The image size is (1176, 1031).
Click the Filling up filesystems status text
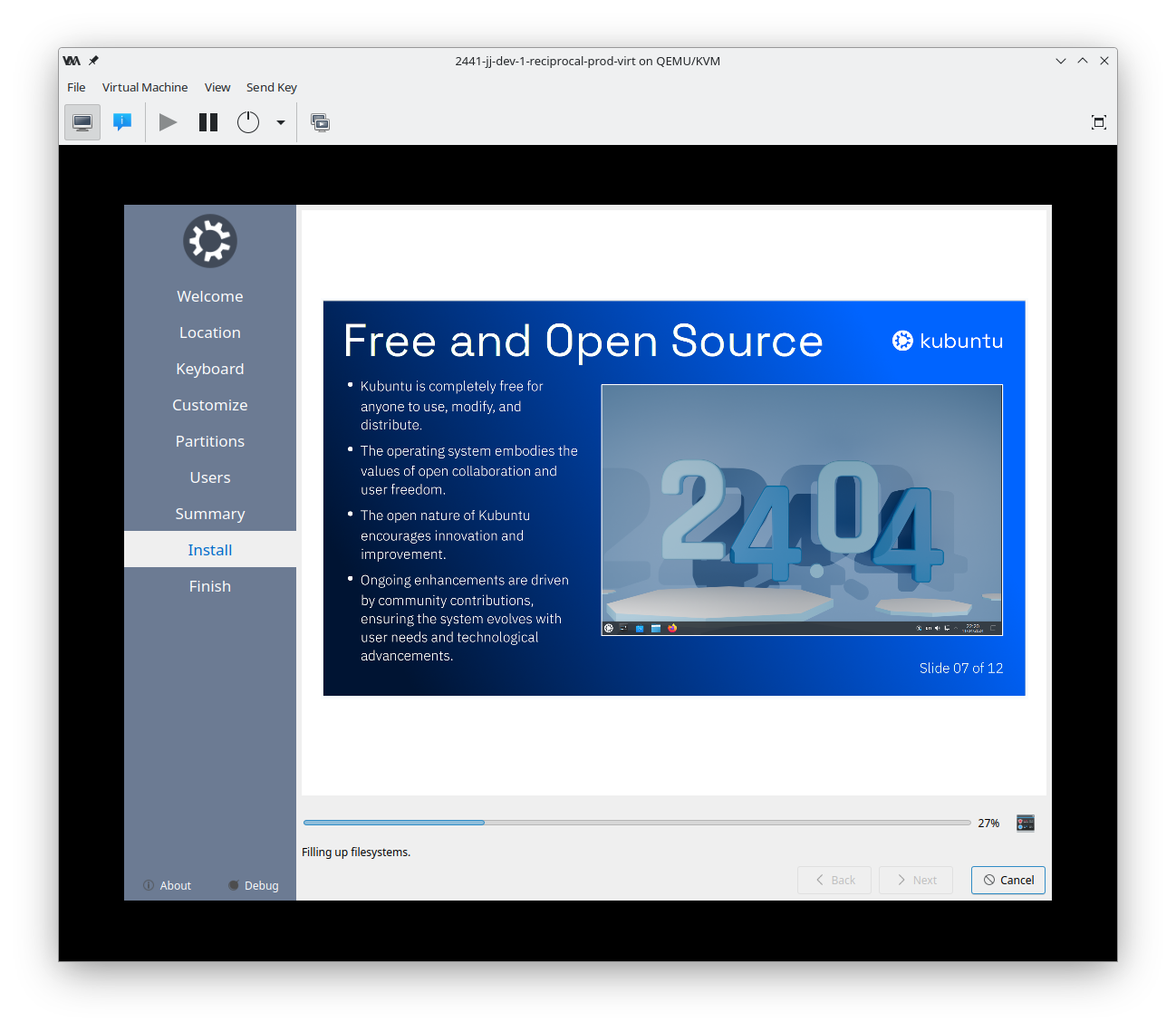[356, 852]
